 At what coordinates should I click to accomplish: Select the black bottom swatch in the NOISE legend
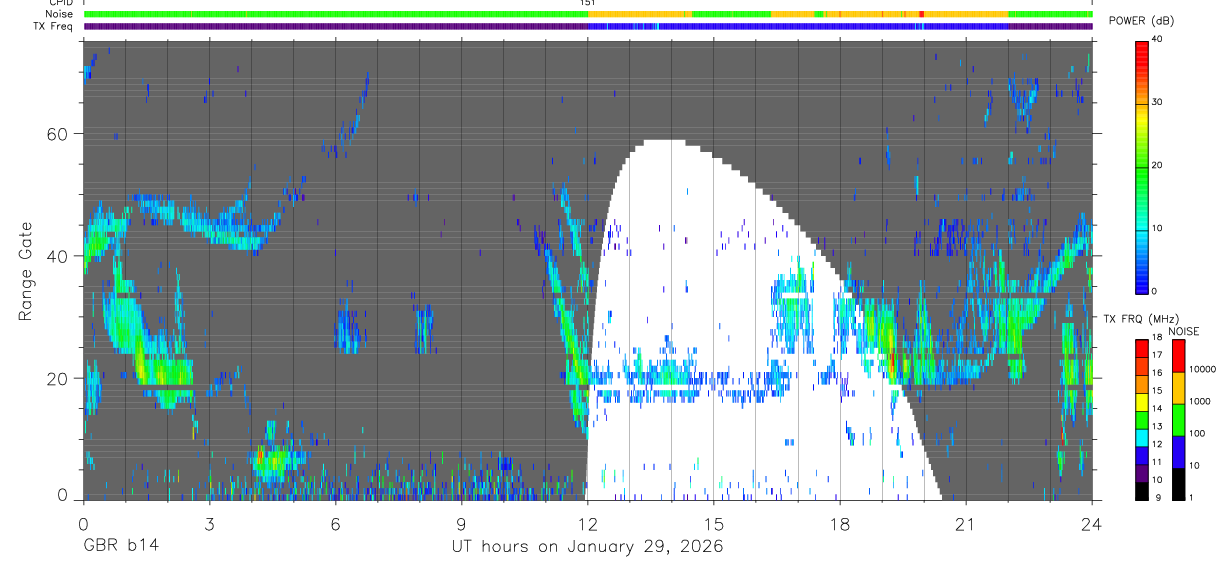[1179, 484]
